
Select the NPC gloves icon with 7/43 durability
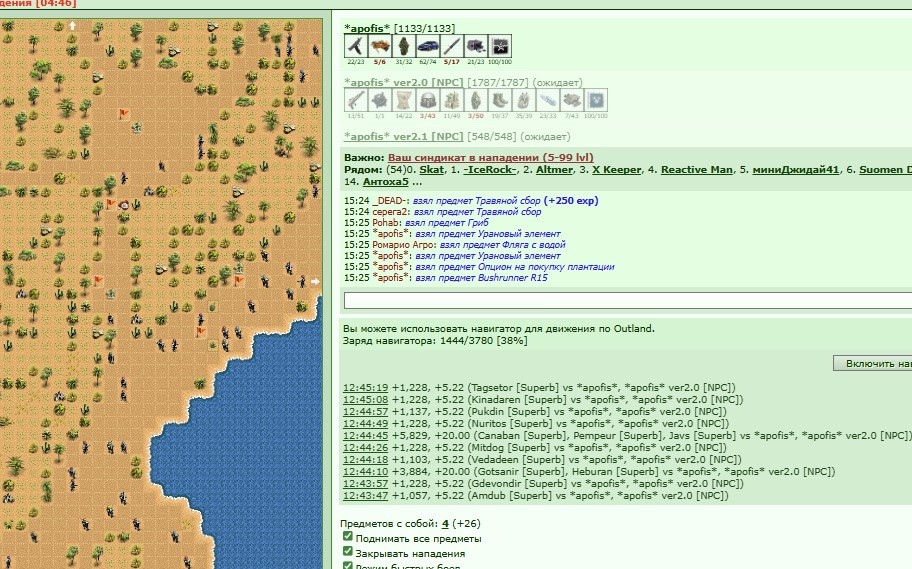pyautogui.click(x=572, y=100)
